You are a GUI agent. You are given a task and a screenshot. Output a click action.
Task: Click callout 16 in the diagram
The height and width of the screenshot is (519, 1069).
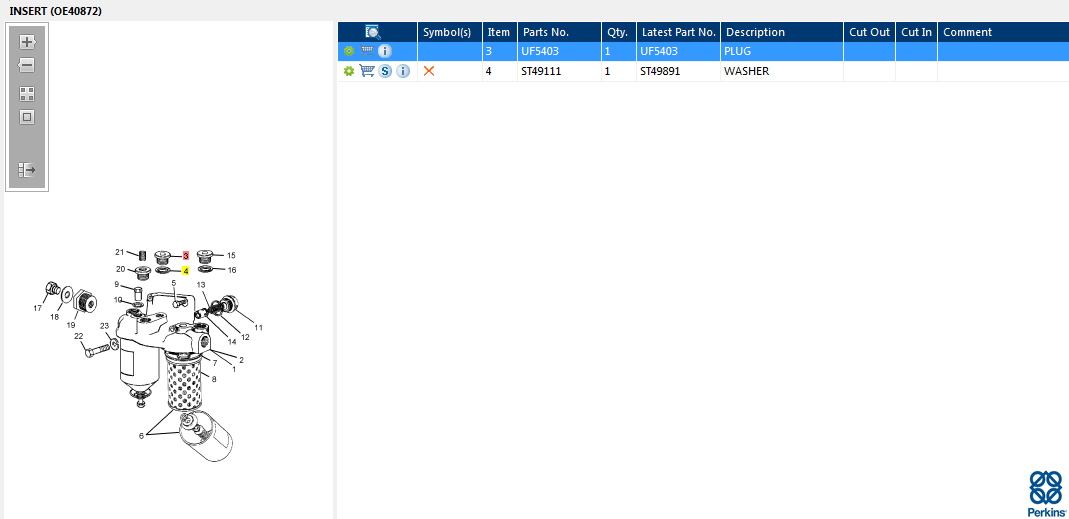pos(232,270)
